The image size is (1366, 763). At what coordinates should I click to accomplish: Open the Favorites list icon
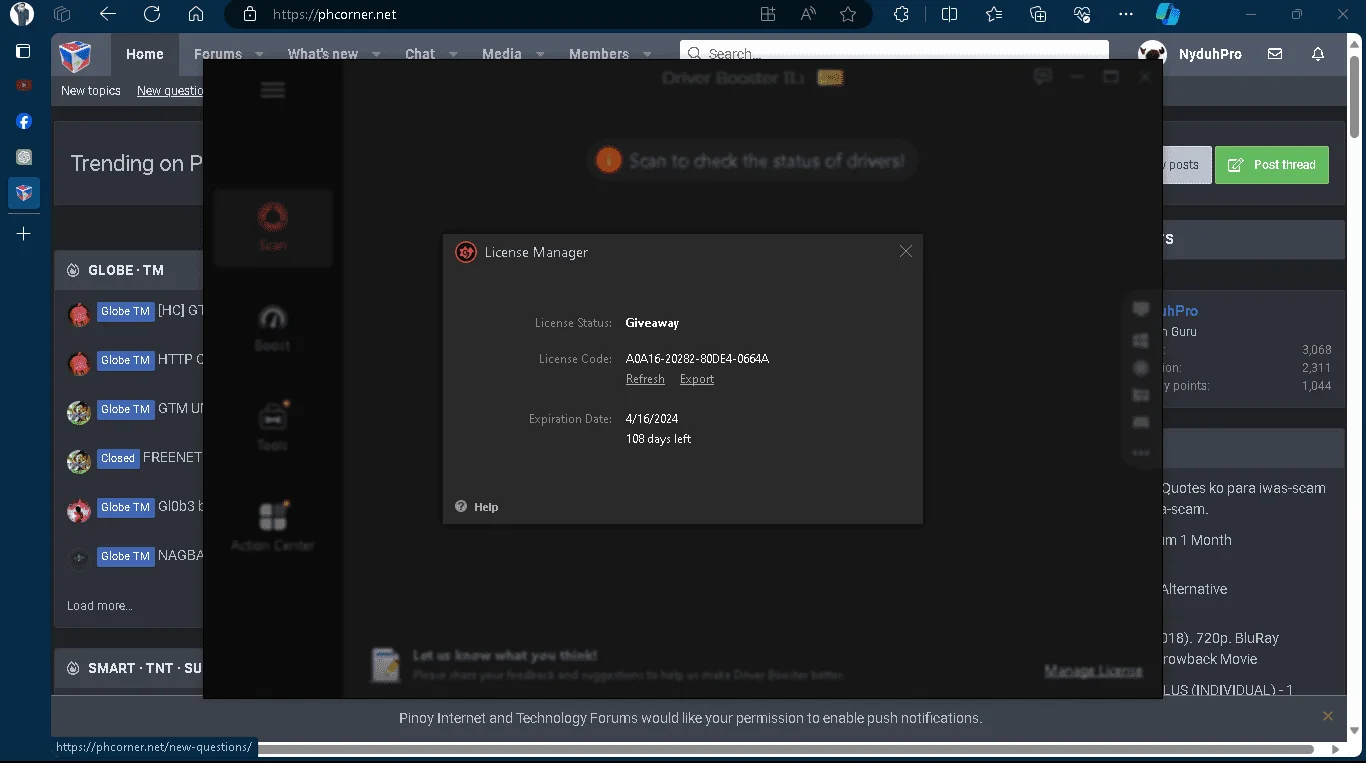click(993, 14)
